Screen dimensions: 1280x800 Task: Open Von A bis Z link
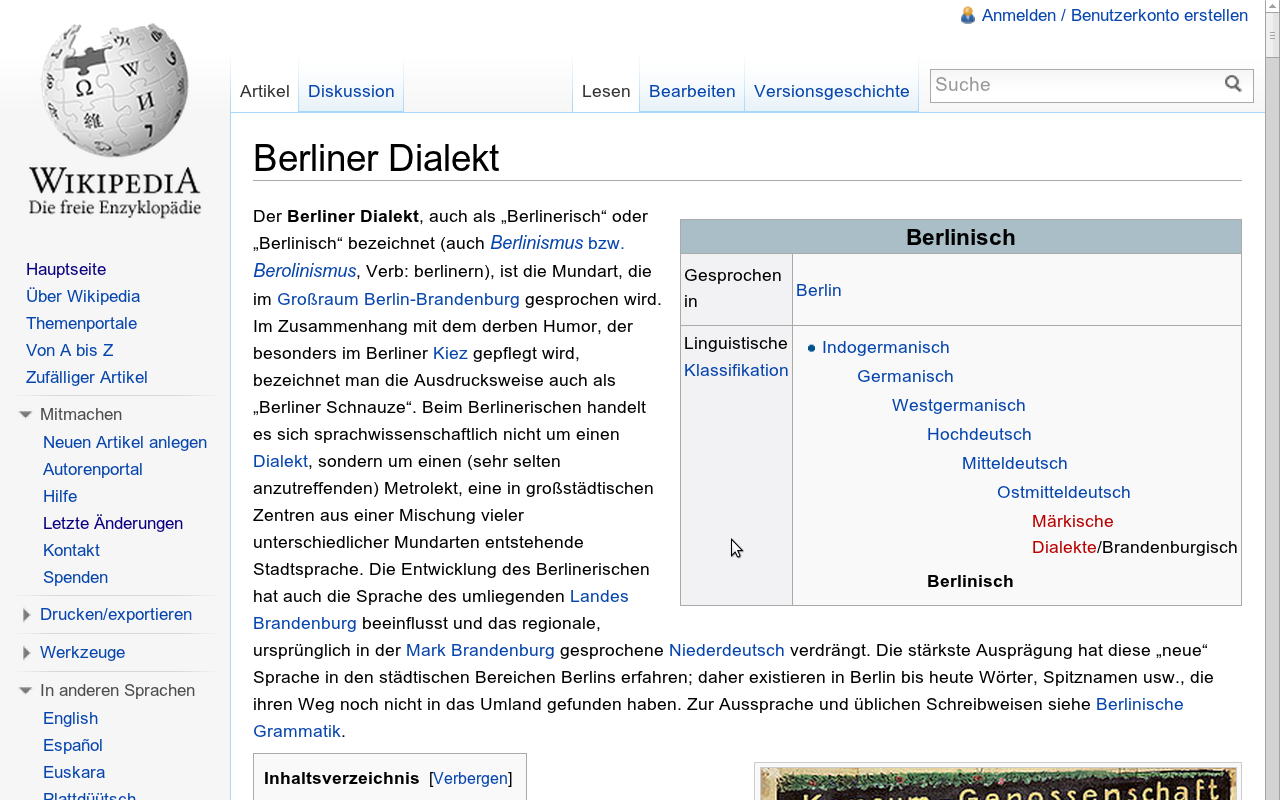click(70, 350)
